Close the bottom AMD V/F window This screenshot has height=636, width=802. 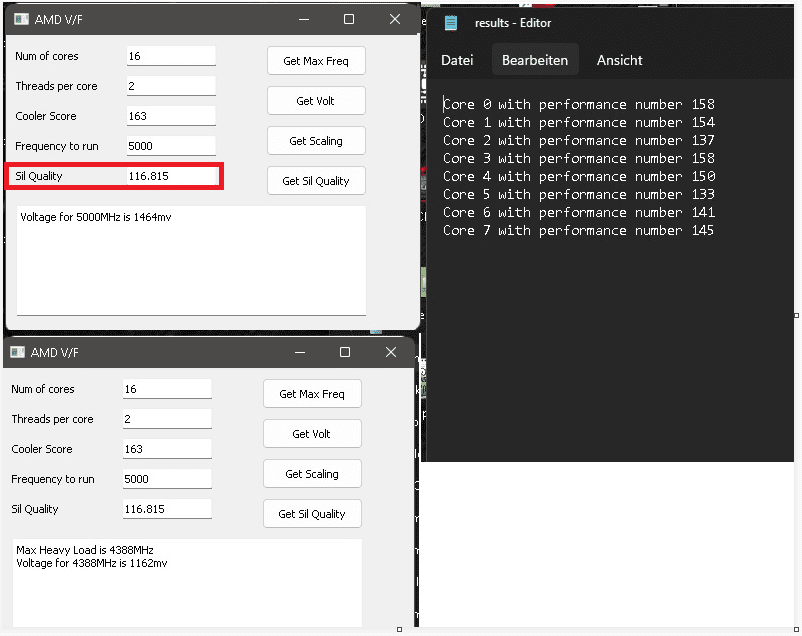click(x=391, y=352)
